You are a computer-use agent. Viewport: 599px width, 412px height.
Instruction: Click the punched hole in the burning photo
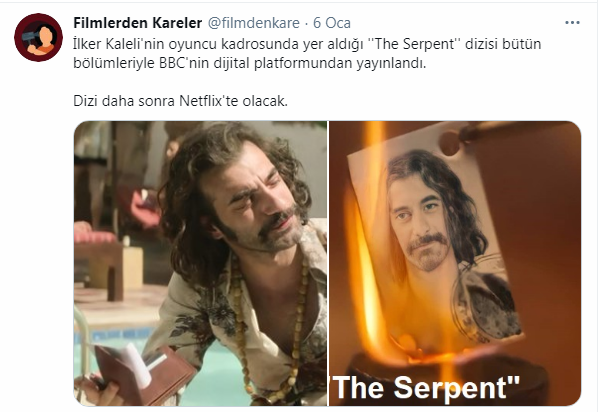click(x=450, y=143)
